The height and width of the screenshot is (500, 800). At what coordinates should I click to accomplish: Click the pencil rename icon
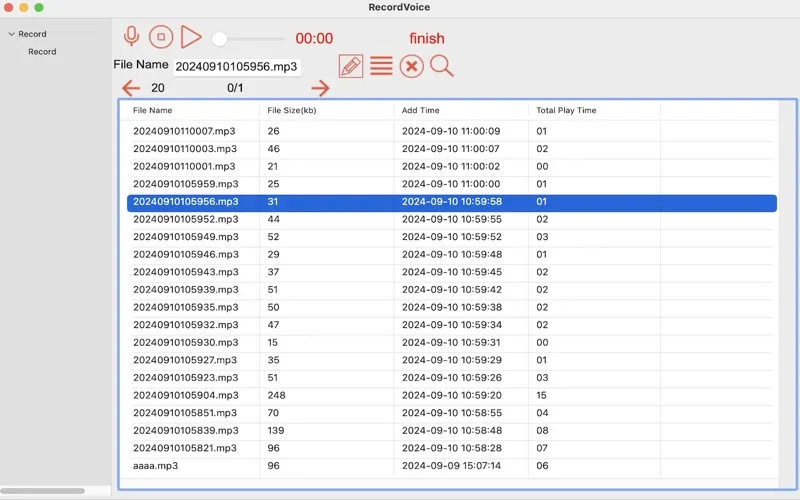tap(351, 66)
